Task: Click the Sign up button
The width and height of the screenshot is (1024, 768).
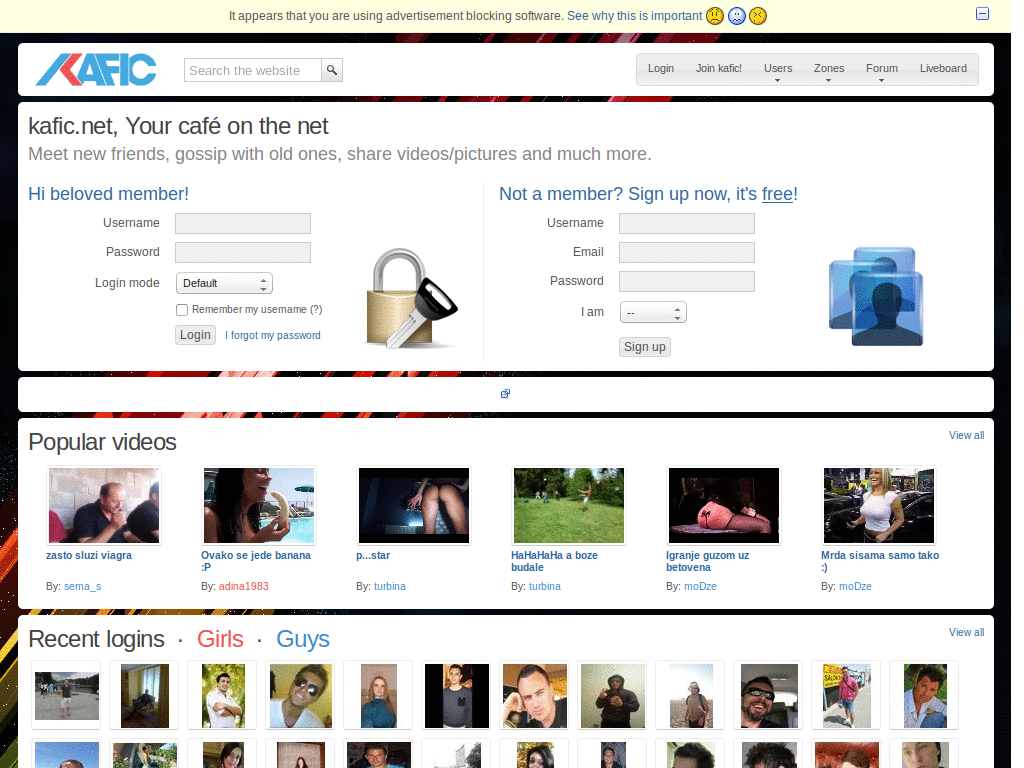Action: [x=645, y=347]
